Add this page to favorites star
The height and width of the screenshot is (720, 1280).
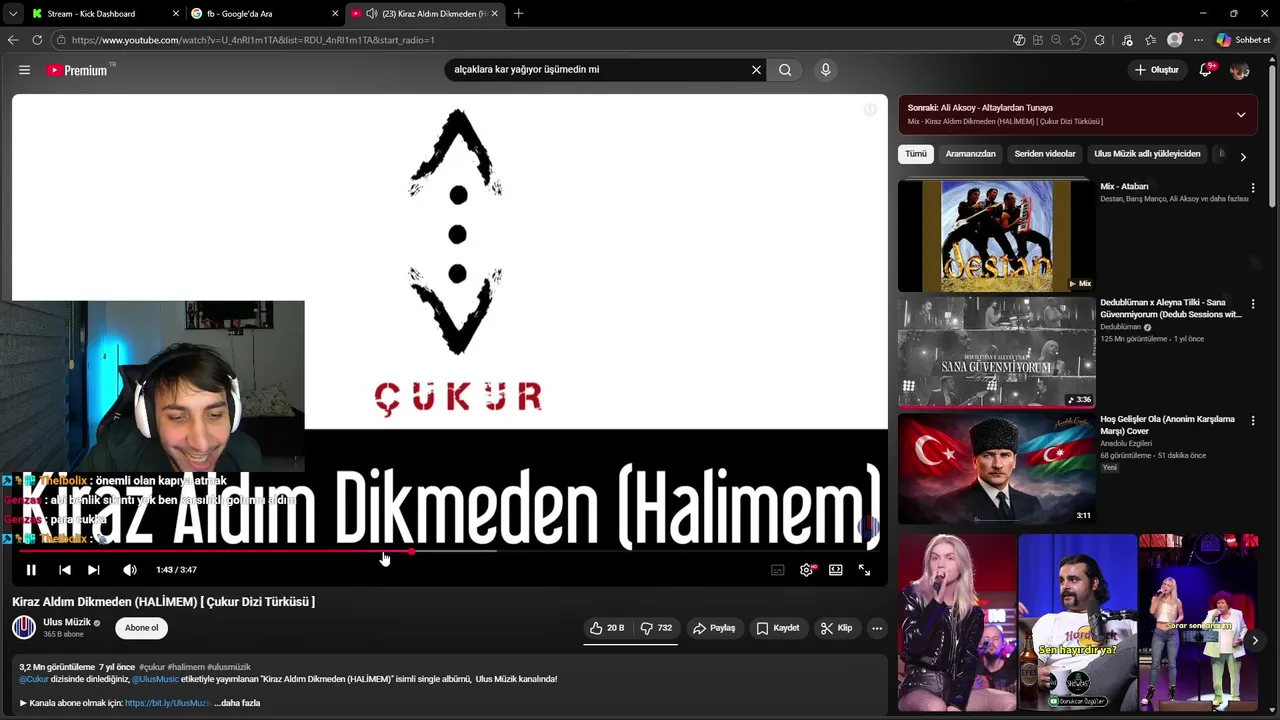1075,40
